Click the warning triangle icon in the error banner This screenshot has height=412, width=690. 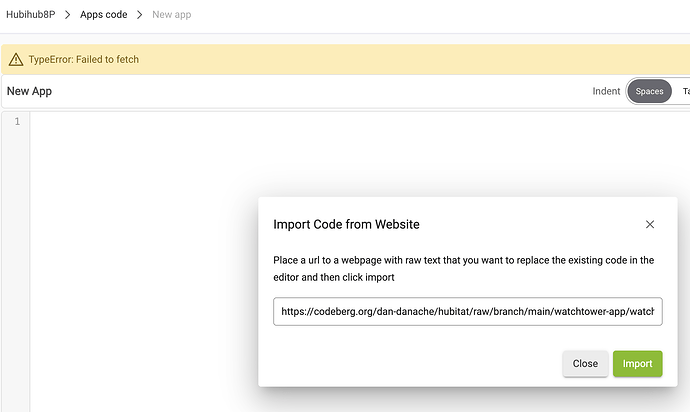(x=16, y=59)
